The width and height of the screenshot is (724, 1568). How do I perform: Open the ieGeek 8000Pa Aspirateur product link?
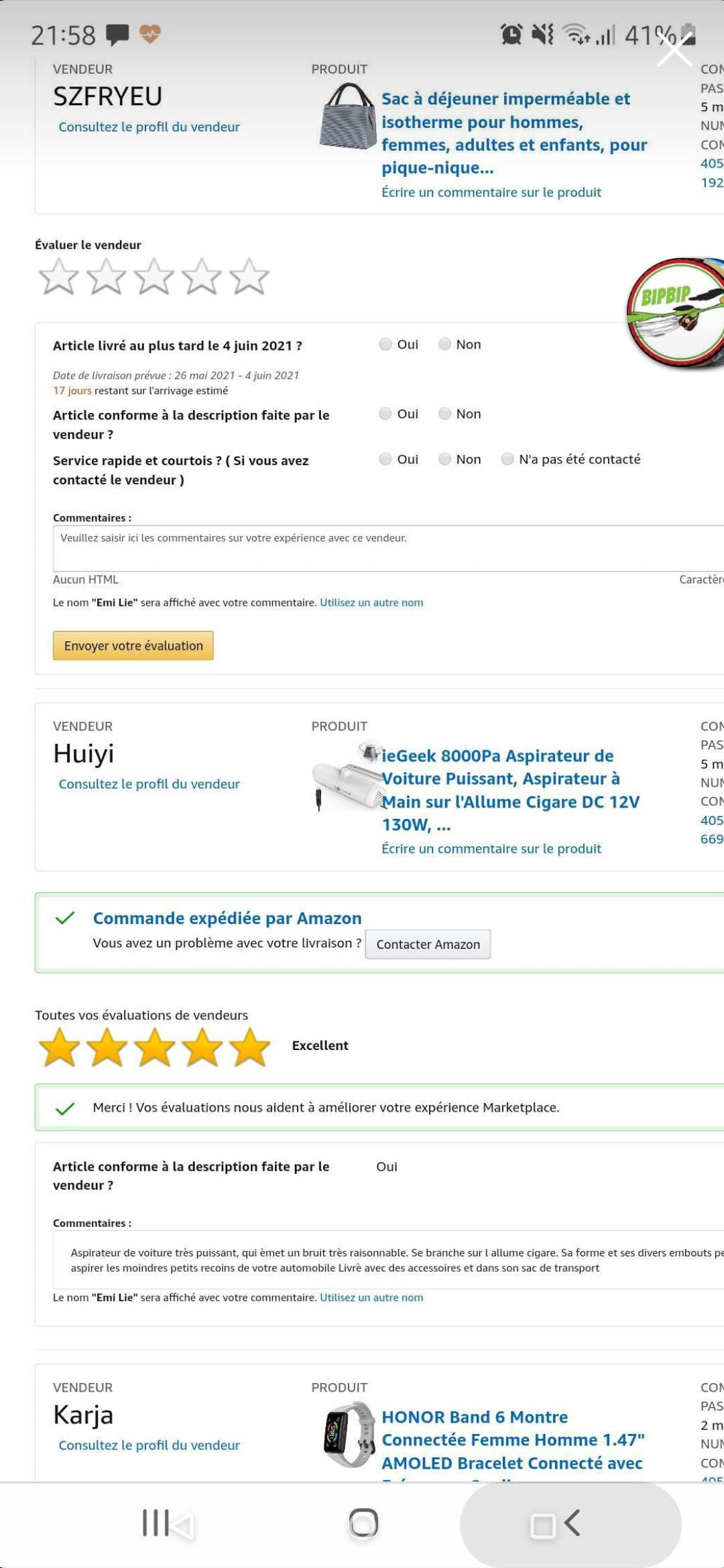tap(509, 790)
